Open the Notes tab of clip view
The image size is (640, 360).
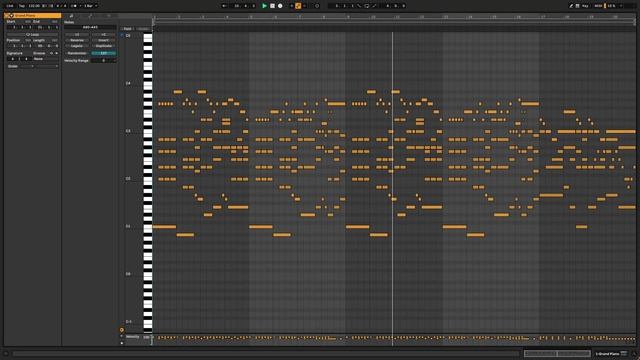pos(71,16)
